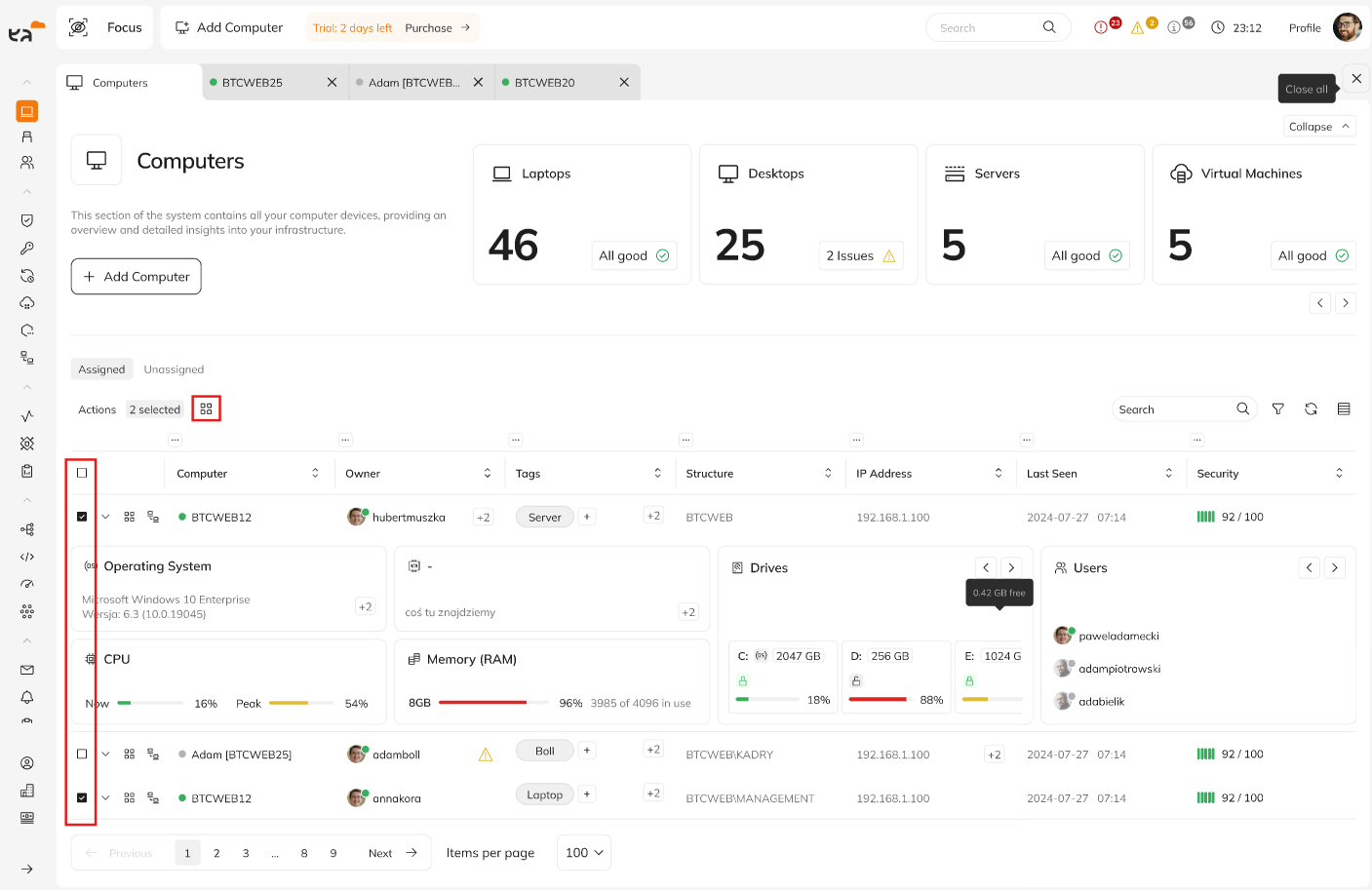Select the Unassigned tab
This screenshot has height=890, width=1372.
pyautogui.click(x=174, y=369)
